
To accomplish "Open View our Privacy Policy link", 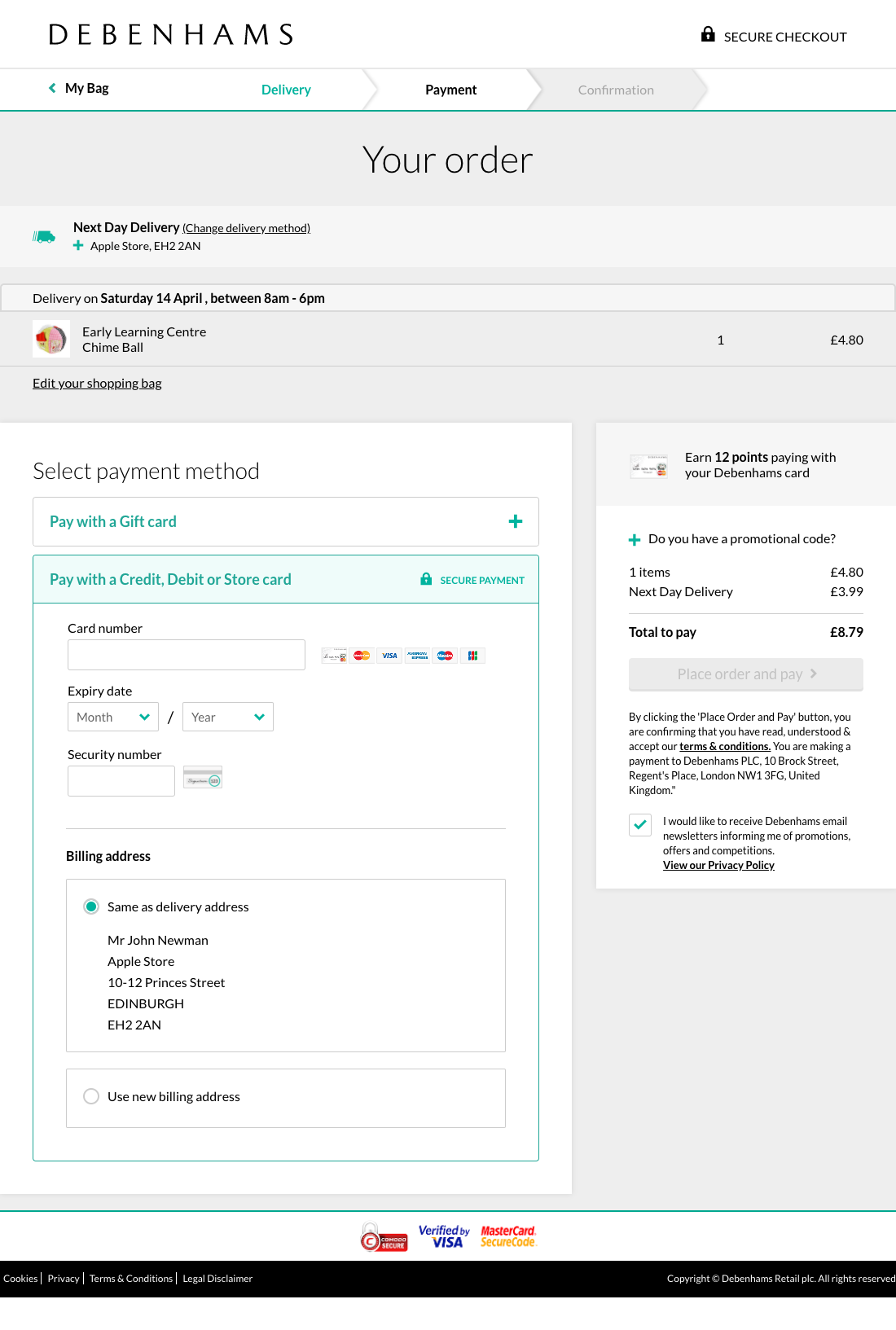I will click(718, 865).
